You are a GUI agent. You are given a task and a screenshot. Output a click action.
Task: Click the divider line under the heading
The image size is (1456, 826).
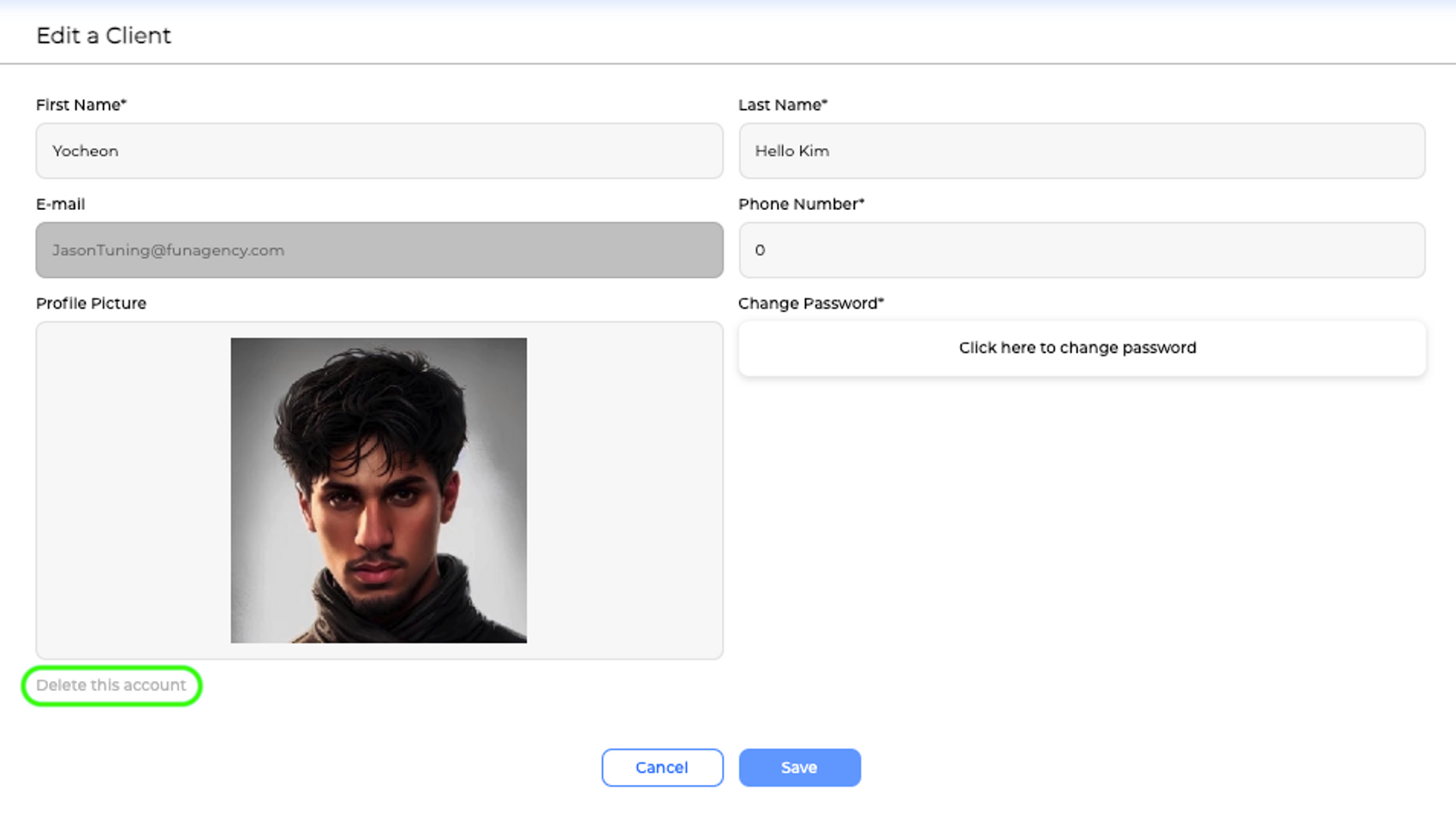point(728,63)
